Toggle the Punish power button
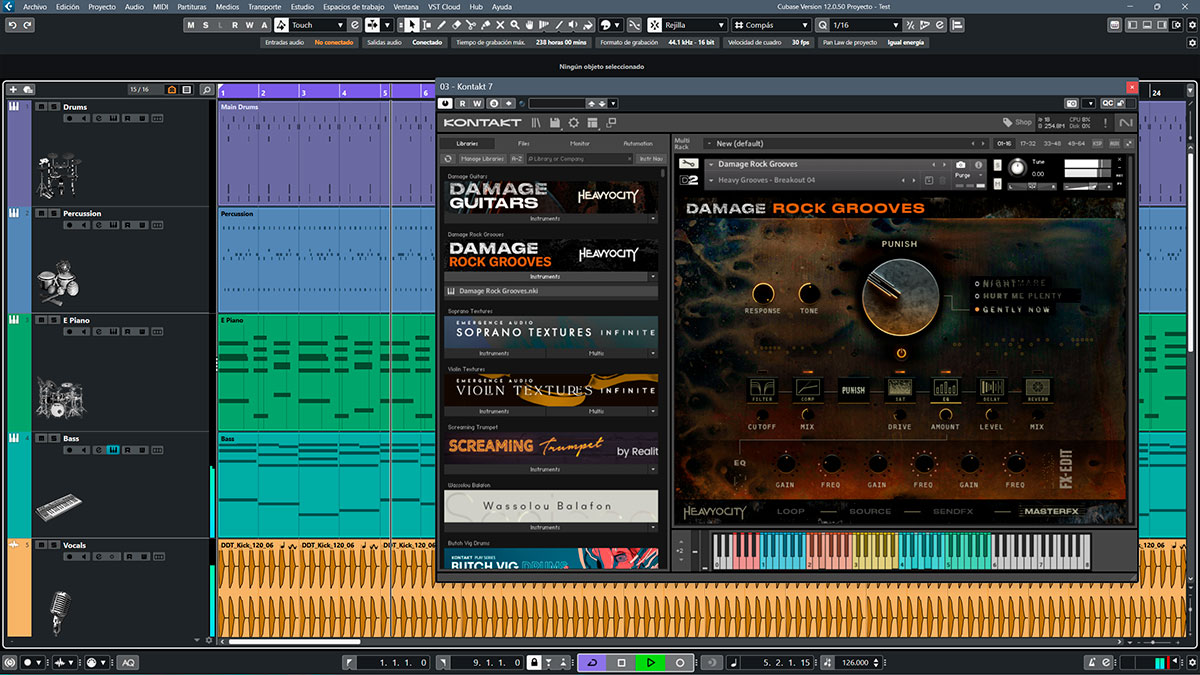This screenshot has width=1200, height=675. click(901, 353)
